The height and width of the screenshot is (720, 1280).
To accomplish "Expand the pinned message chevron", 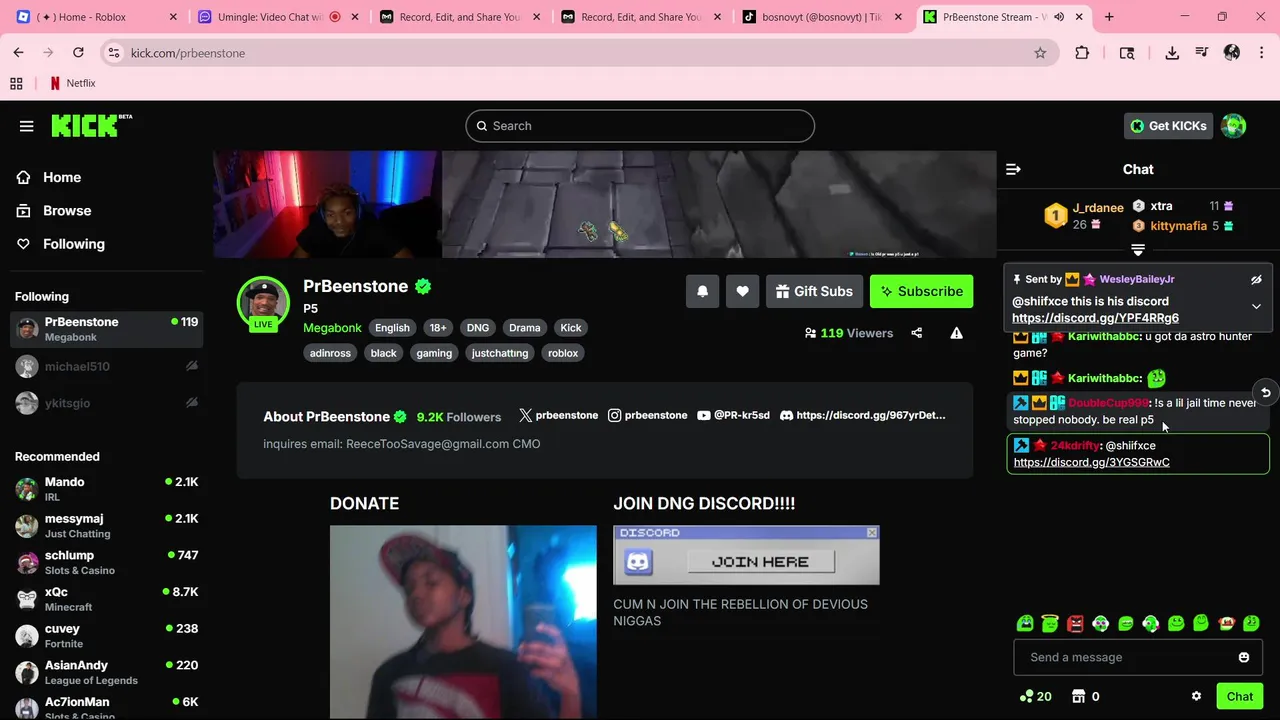I will coord(1256,306).
